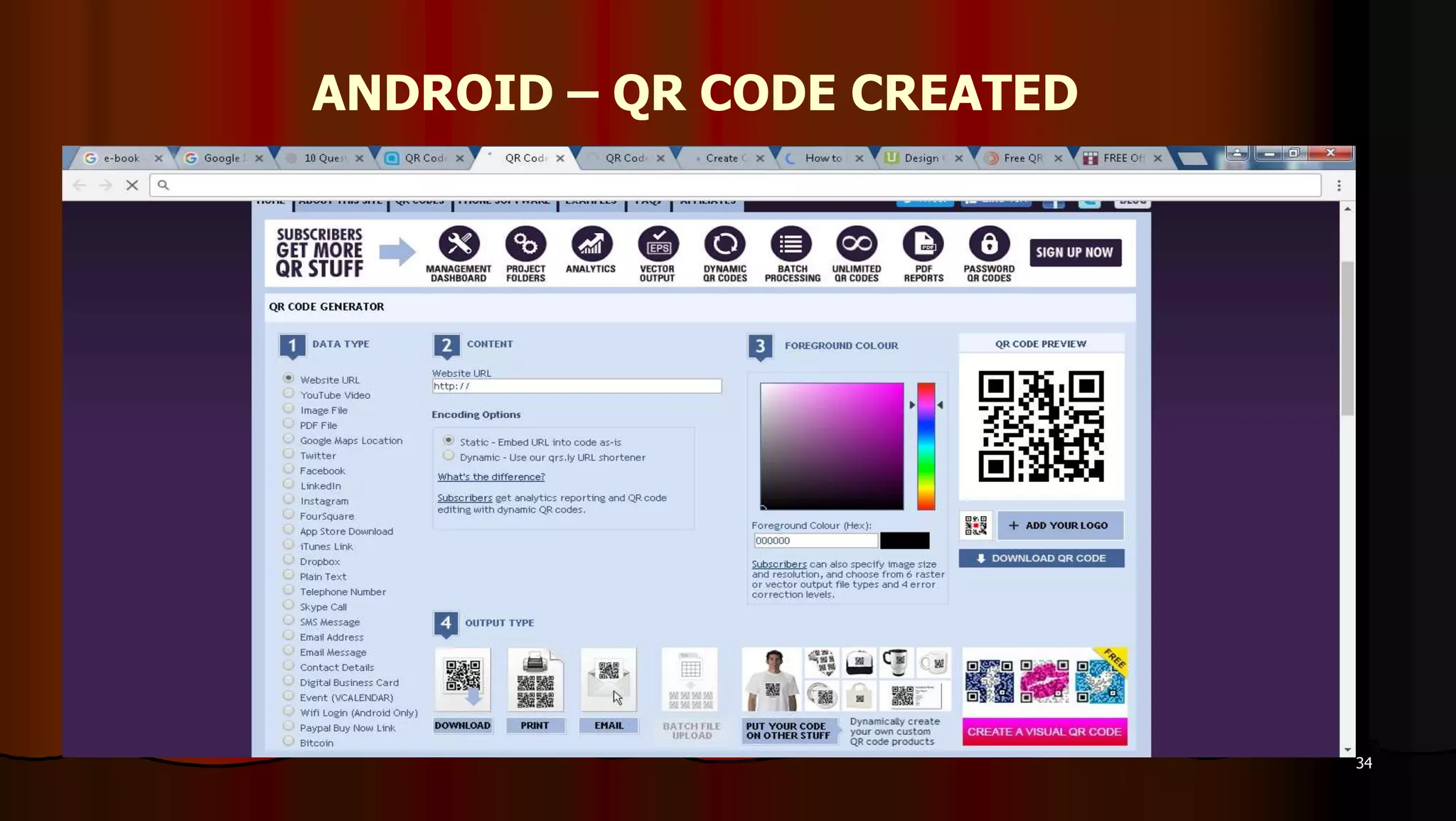The height and width of the screenshot is (821, 1456).
Task: Select the Wifi Login (Android Only) type
Action: pos(289,711)
